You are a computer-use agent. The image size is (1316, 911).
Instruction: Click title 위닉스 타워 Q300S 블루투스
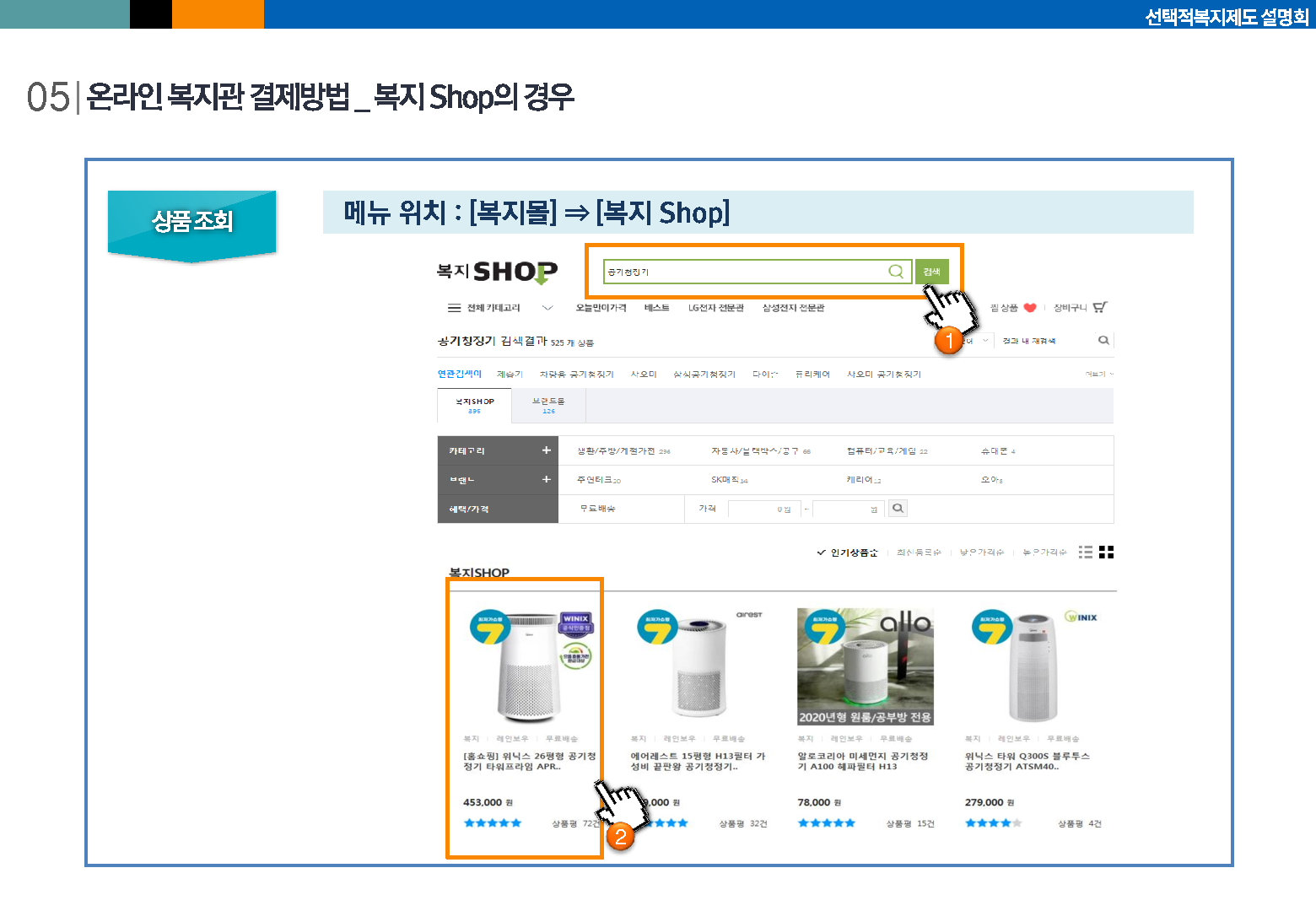(1027, 762)
